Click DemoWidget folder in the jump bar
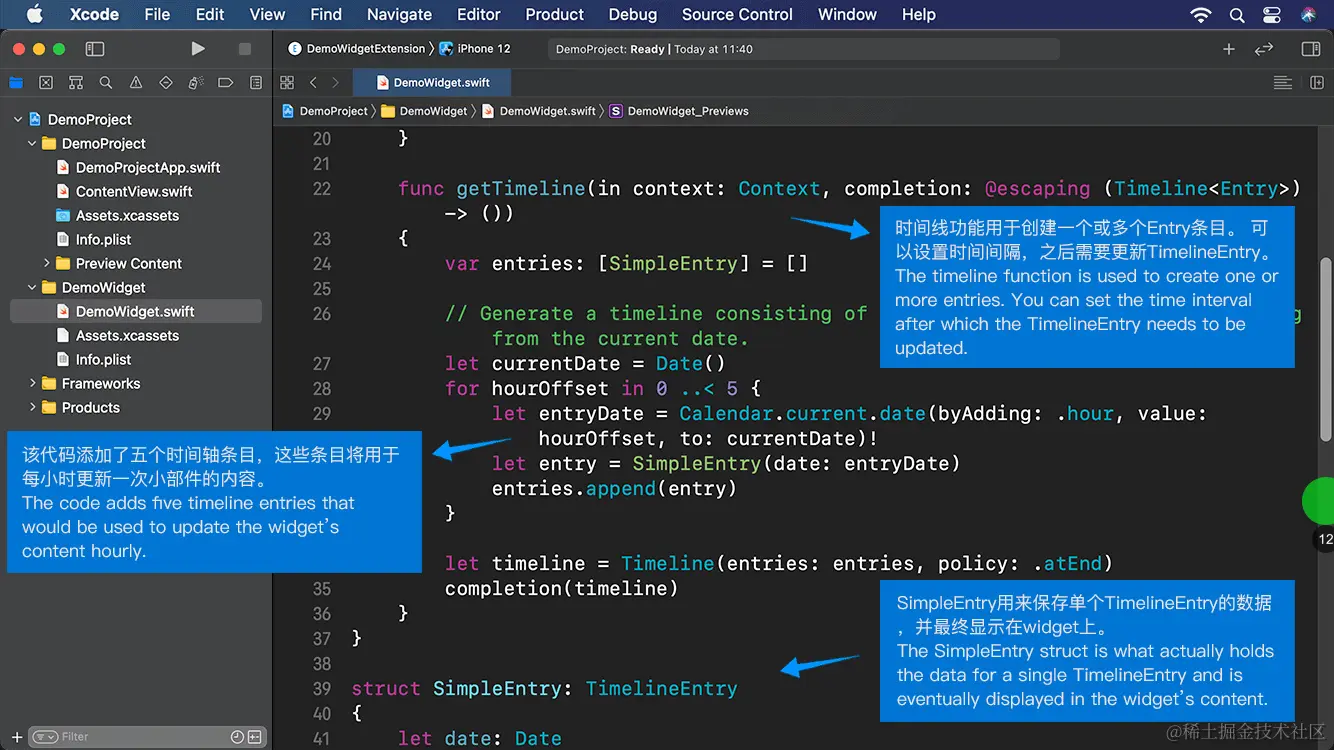Viewport: 1334px width, 750px height. pyautogui.click(x=425, y=111)
